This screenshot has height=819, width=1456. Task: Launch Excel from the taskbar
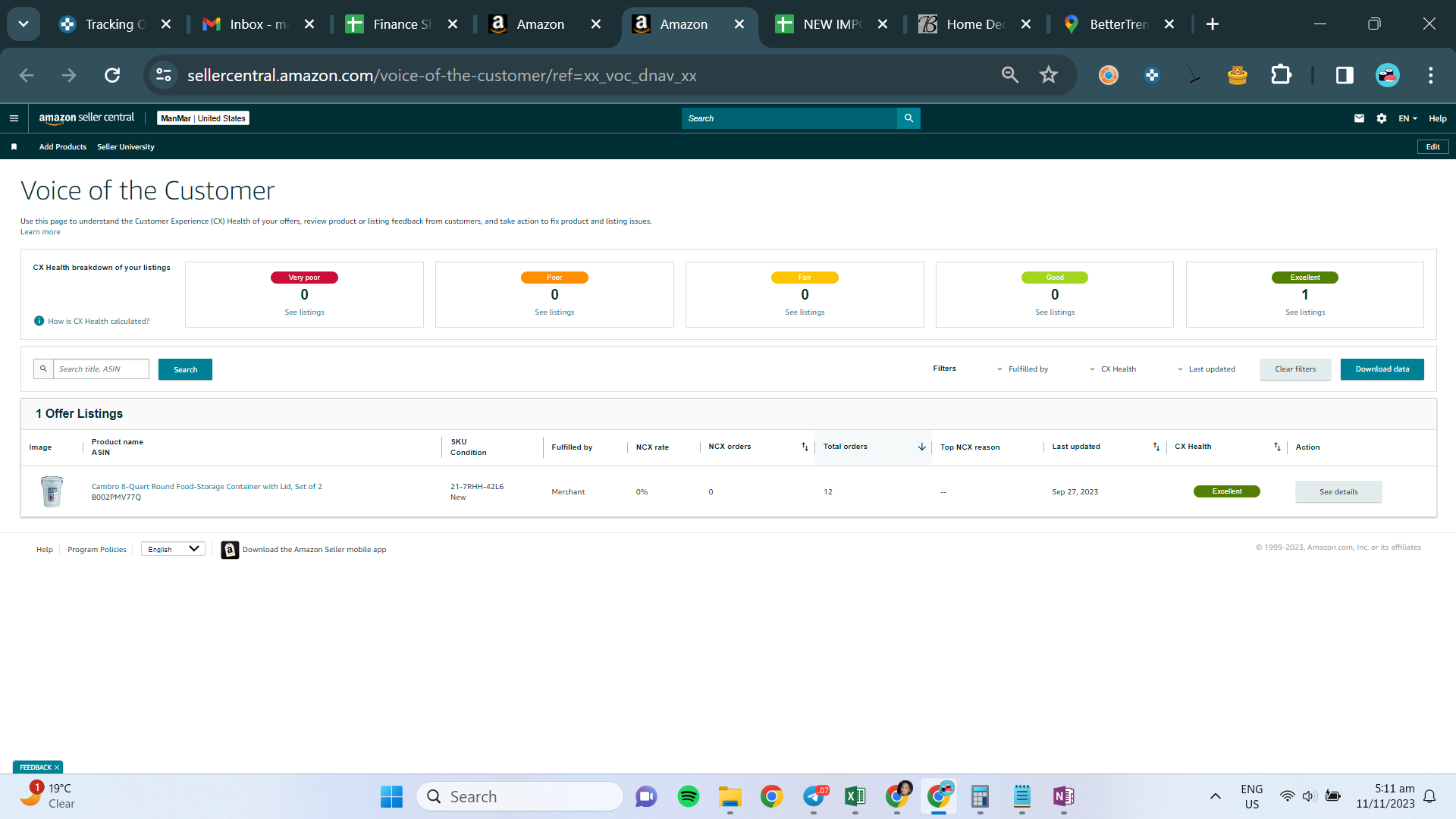coord(855,796)
